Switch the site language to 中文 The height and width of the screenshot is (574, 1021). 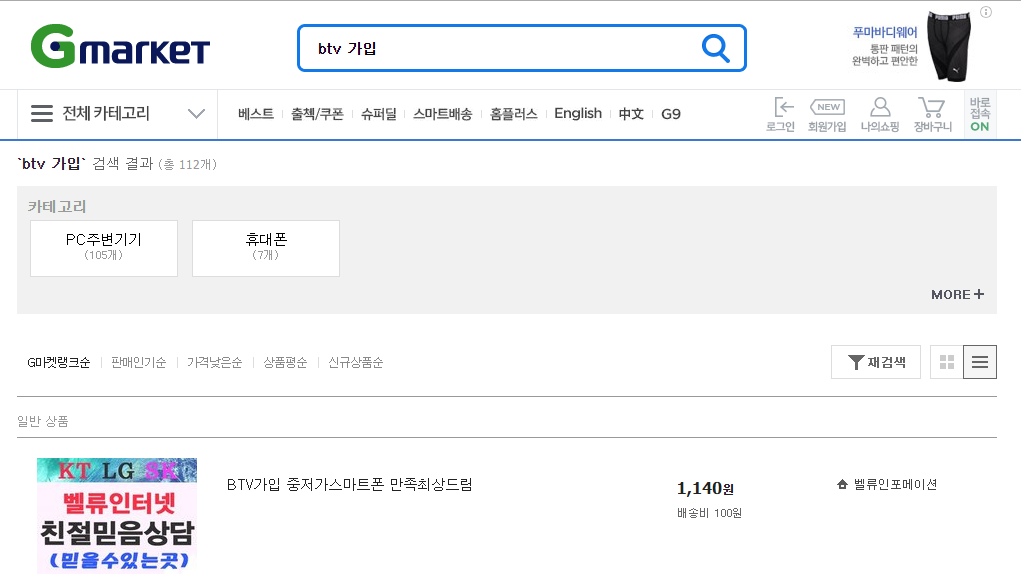[x=631, y=114]
